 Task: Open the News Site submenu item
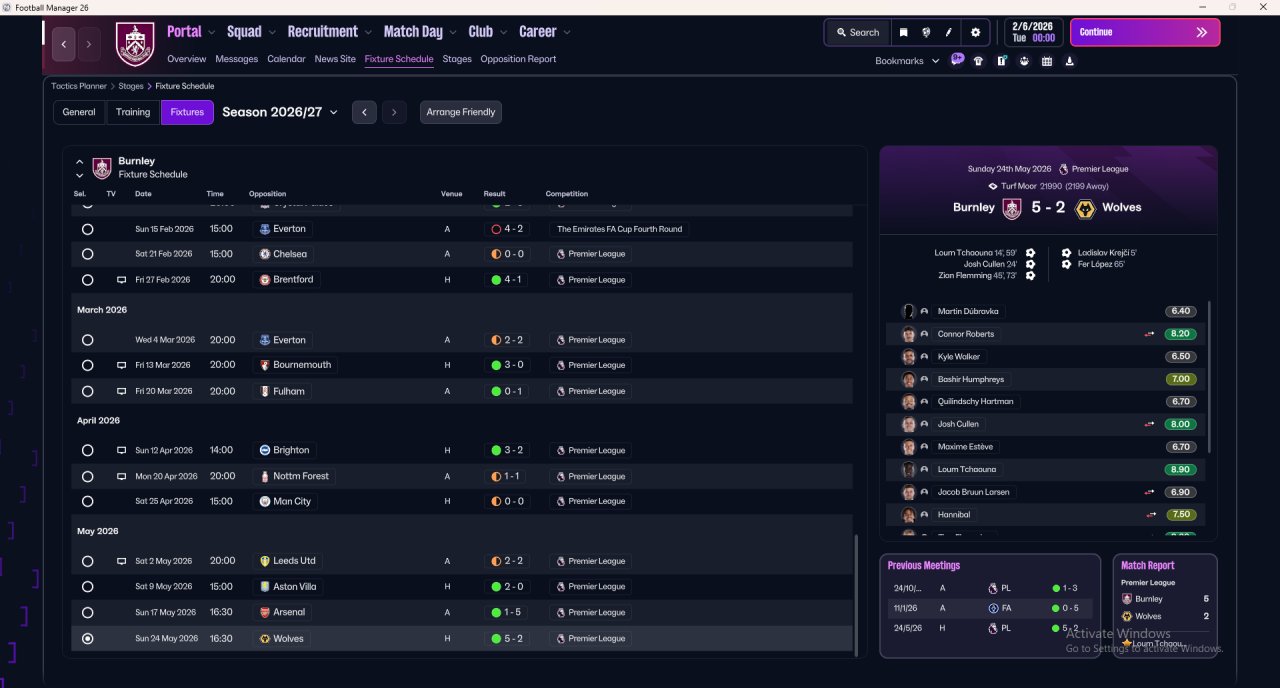[335, 59]
